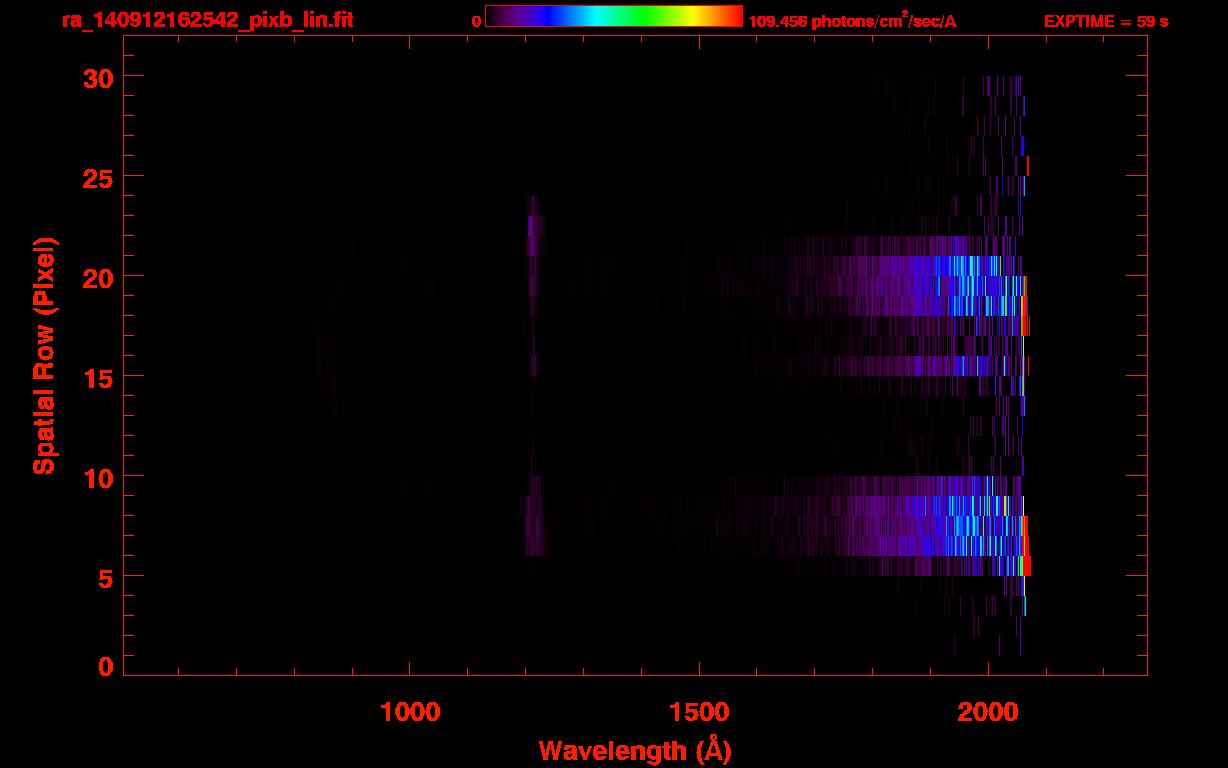1228x768 pixels.
Task: Click the 109.456 photons/cm²/sec/A label
Action: pyautogui.click(x=852, y=20)
